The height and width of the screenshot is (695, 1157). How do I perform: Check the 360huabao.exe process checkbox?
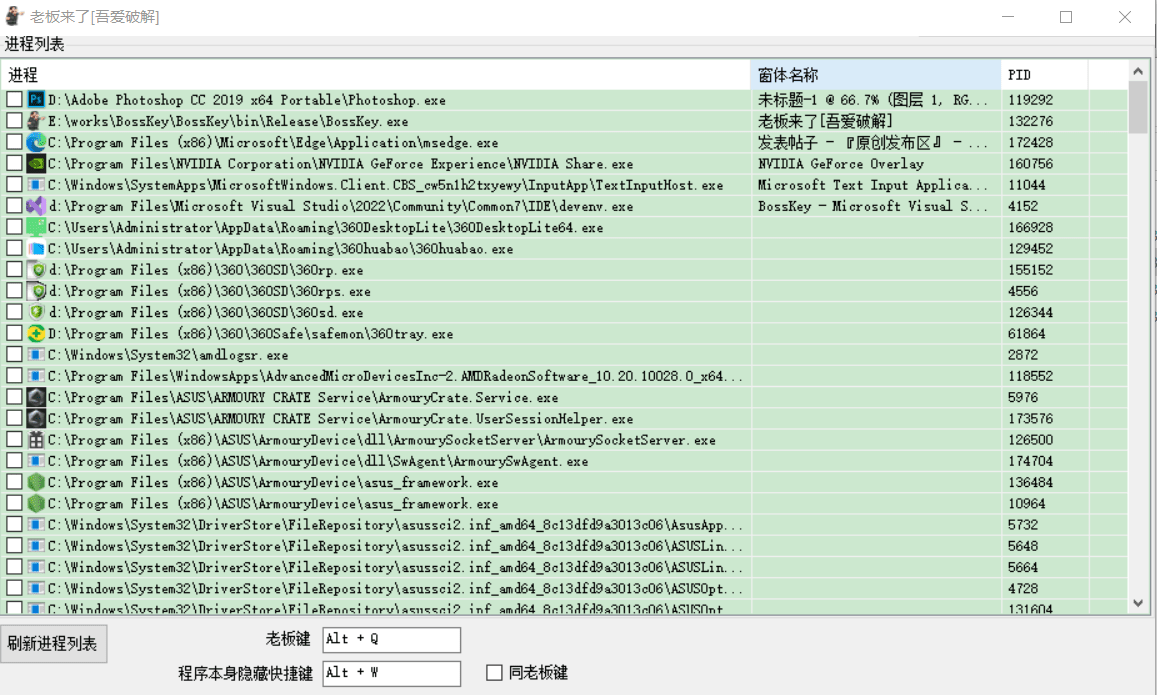tap(14, 248)
